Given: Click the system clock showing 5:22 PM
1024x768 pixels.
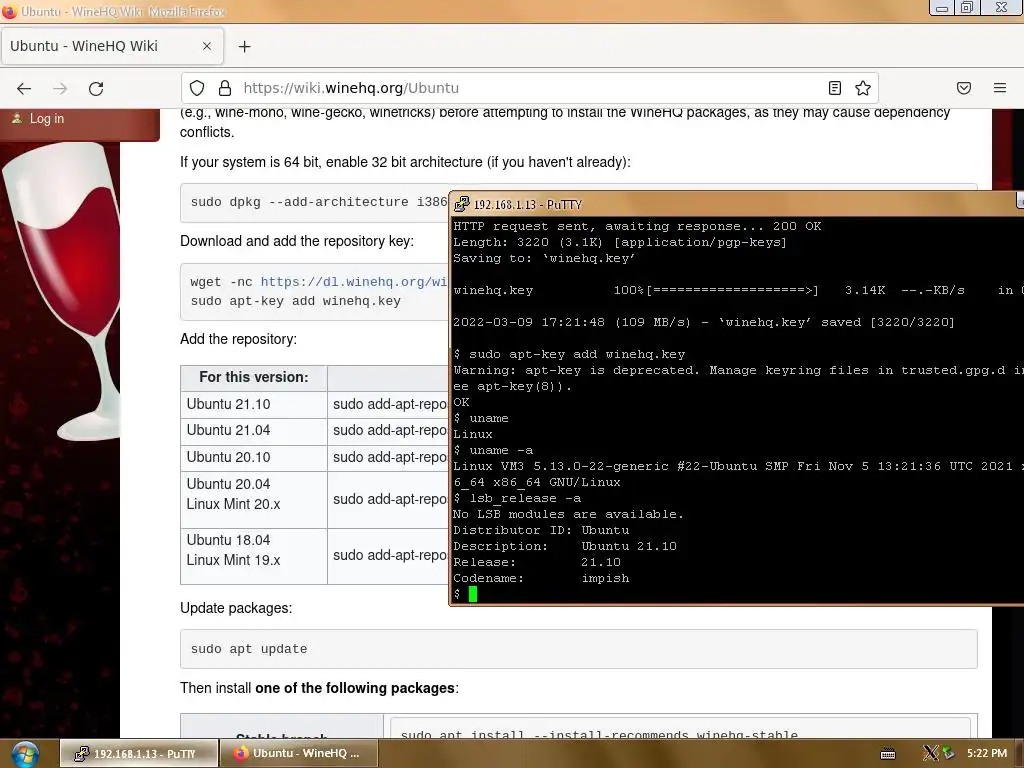Looking at the screenshot, I should [x=987, y=753].
